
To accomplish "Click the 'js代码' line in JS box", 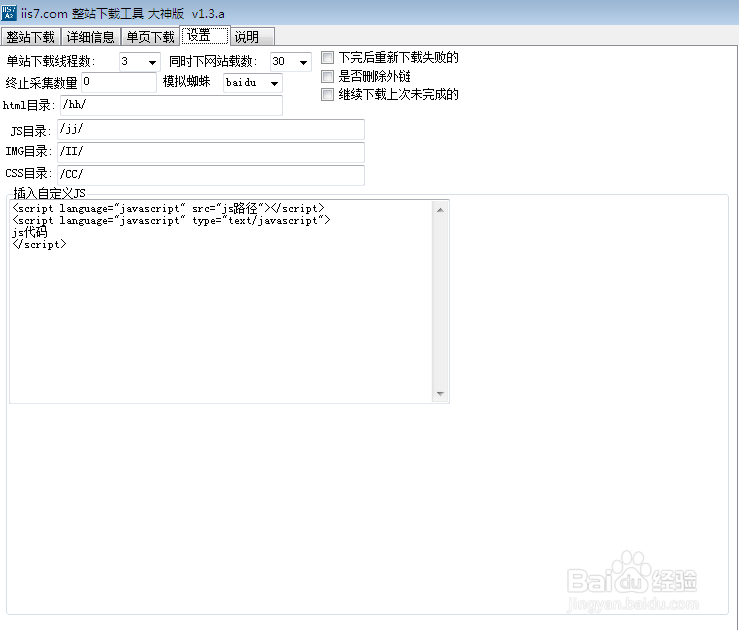I will pyautogui.click(x=30, y=232).
